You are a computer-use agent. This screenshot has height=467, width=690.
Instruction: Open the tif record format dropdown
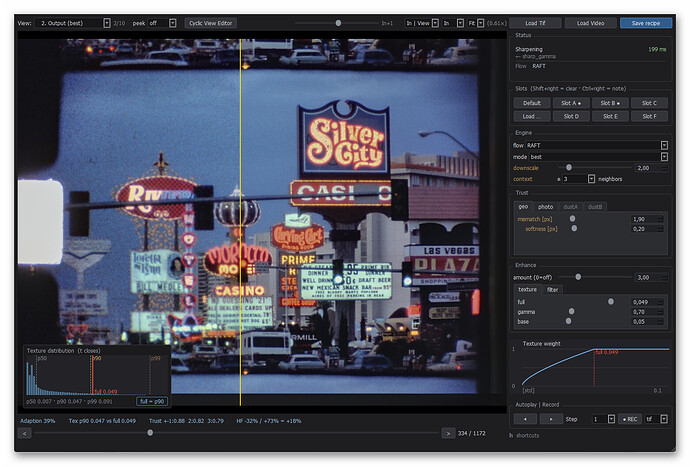(x=656, y=419)
